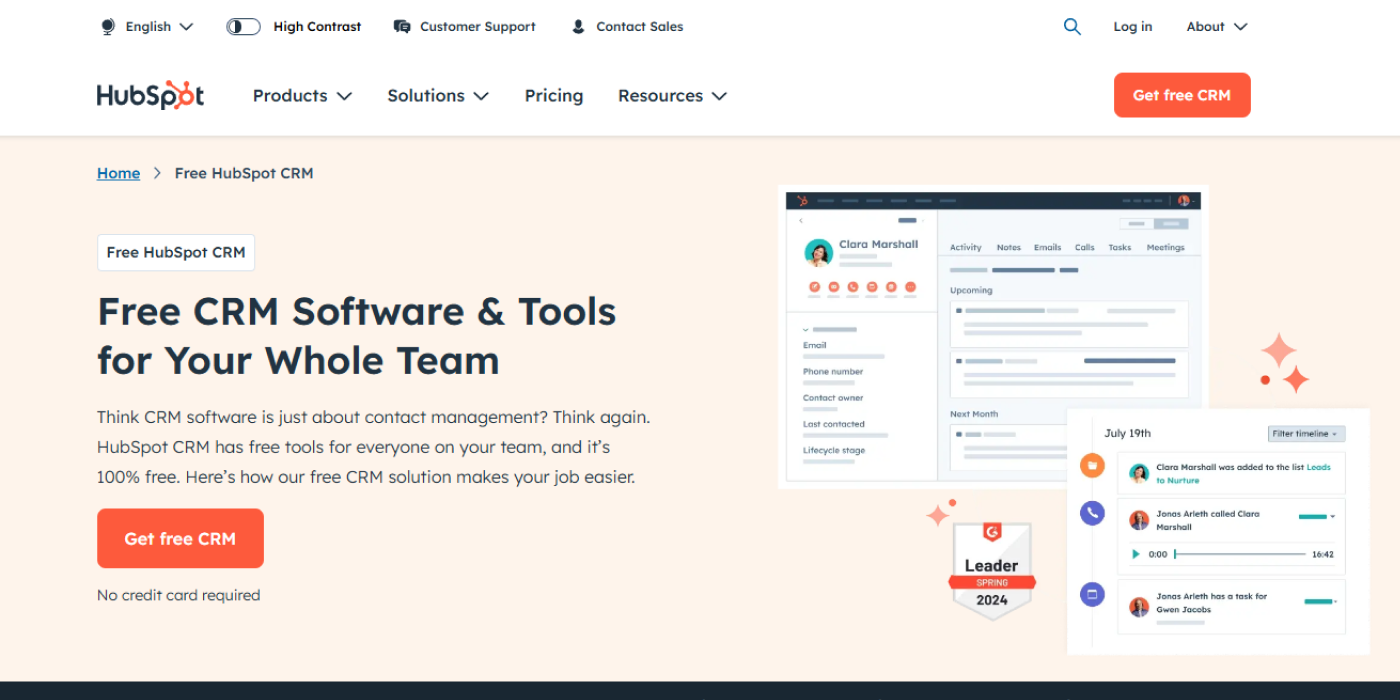Select the Meetings tab in CRM preview
The width and height of the screenshot is (1400, 700).
pyautogui.click(x=1166, y=247)
